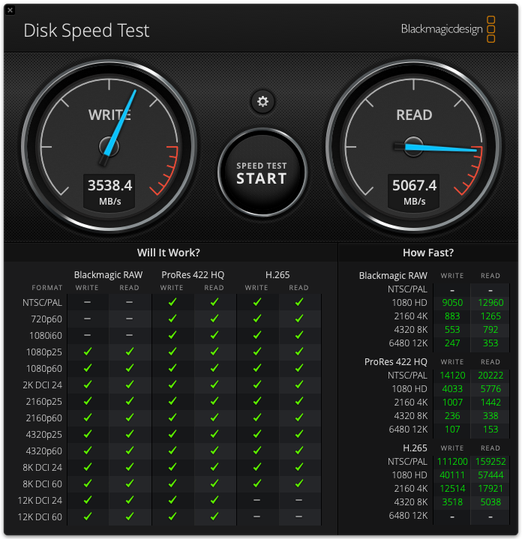Click the 720p60 format row label
The width and height of the screenshot is (522, 539).
[x=47, y=319]
